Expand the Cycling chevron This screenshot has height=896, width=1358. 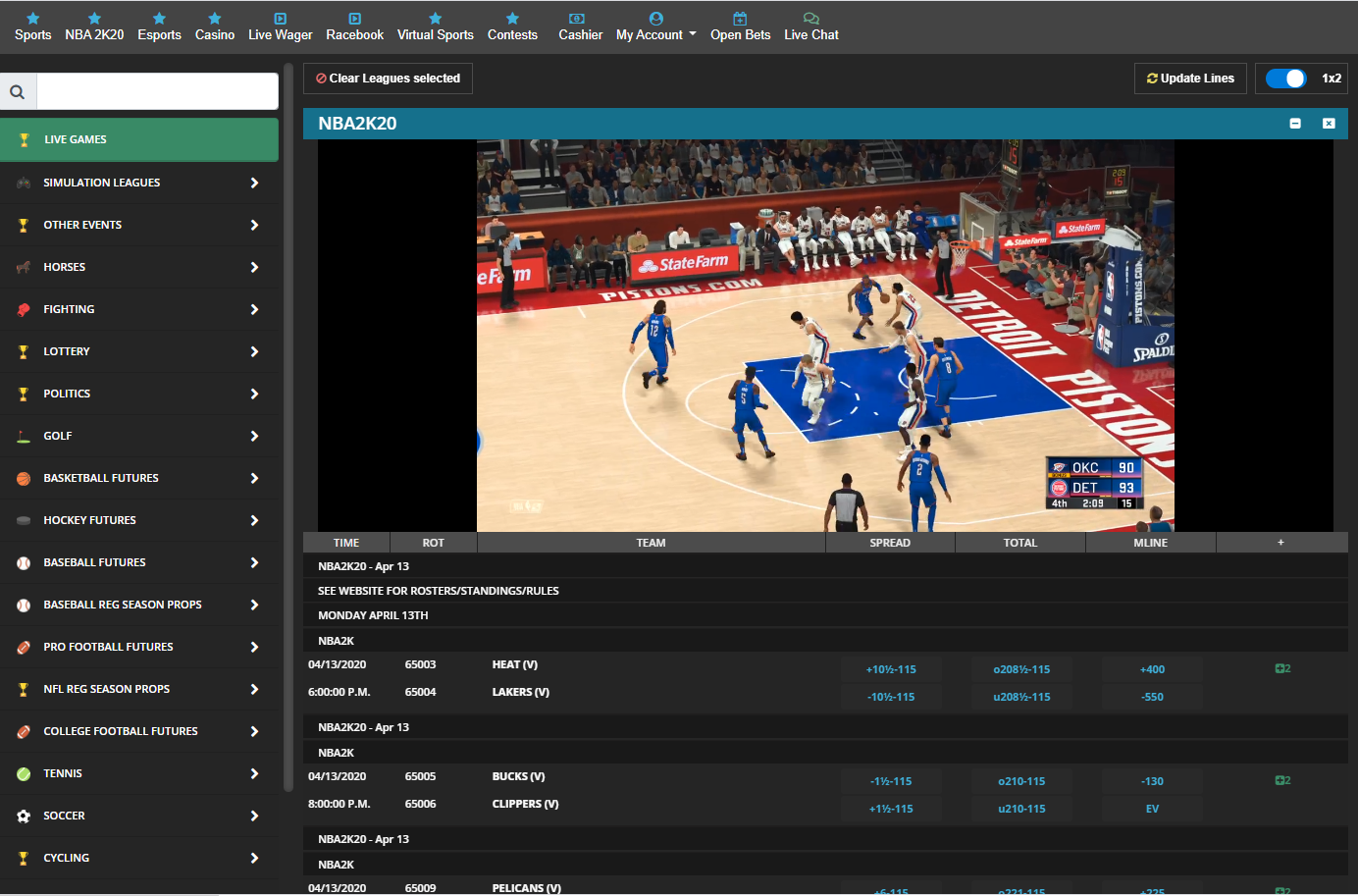[x=254, y=858]
